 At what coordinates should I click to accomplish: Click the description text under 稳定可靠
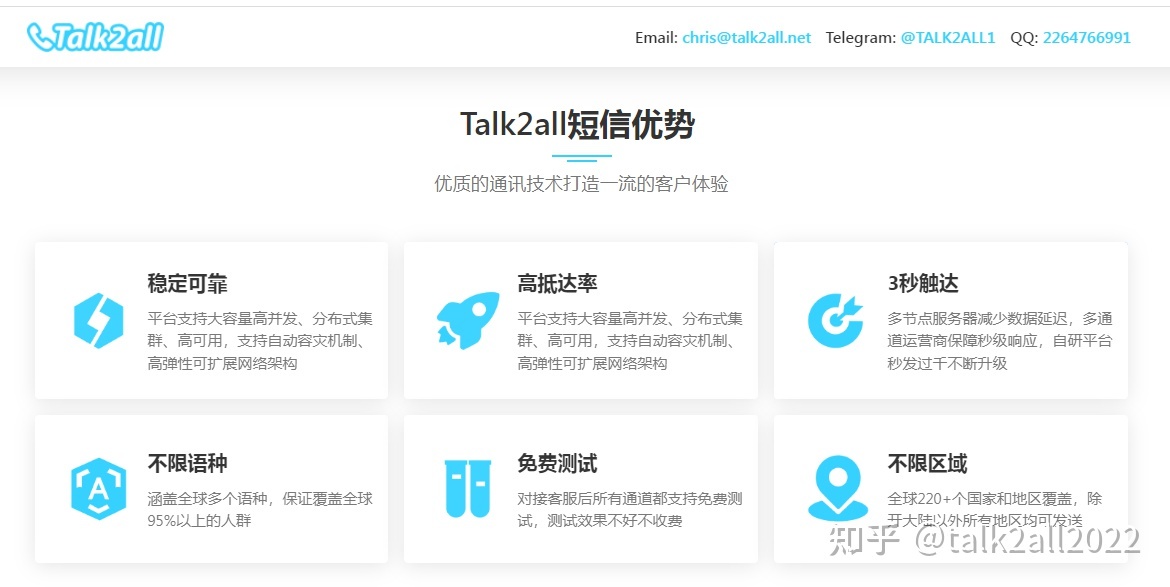coord(260,342)
